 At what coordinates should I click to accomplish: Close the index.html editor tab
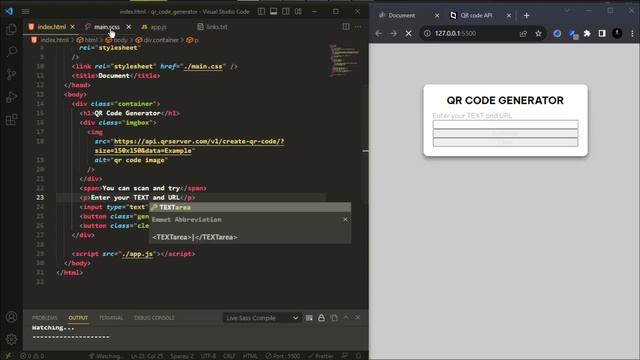point(73,27)
